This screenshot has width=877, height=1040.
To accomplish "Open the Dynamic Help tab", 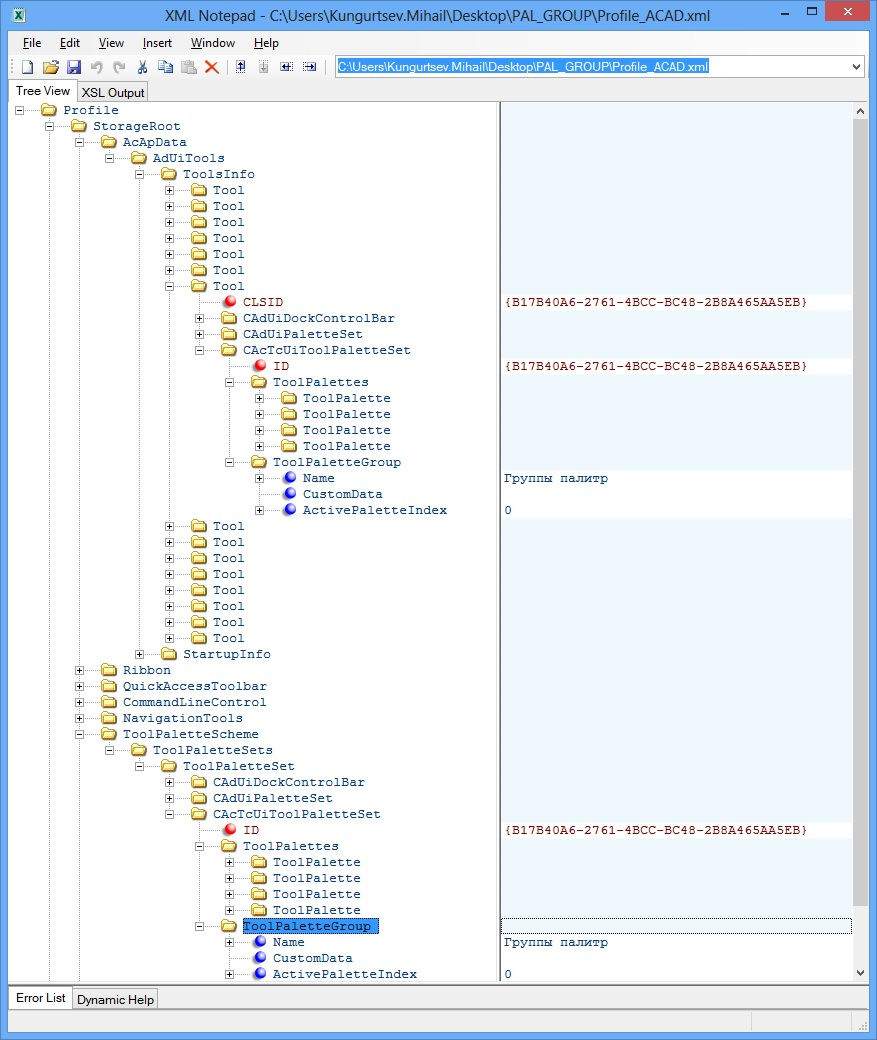I will (x=114, y=998).
